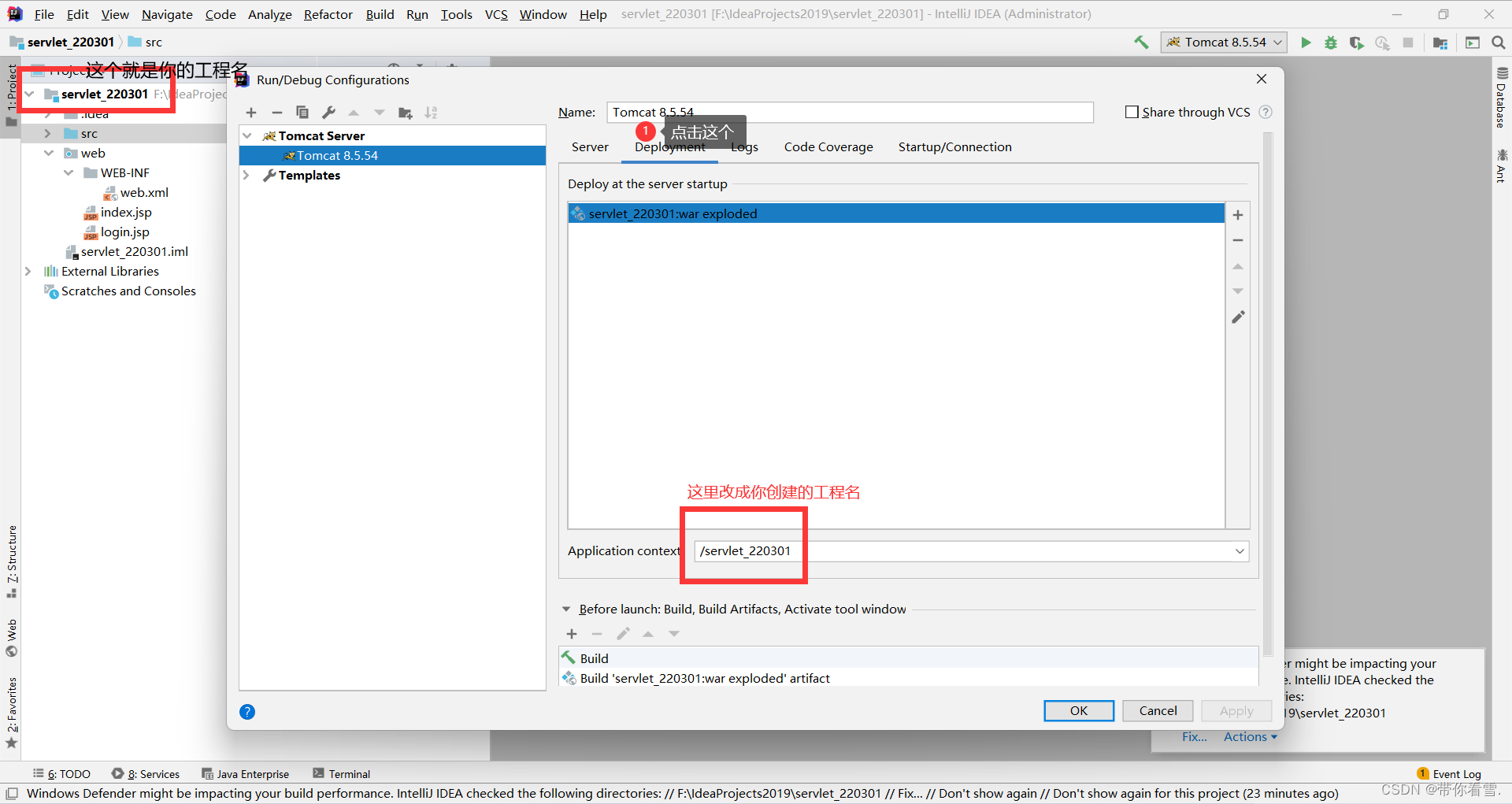Select Scratches and Consoles node
The height and width of the screenshot is (804, 1512).
tap(120, 291)
